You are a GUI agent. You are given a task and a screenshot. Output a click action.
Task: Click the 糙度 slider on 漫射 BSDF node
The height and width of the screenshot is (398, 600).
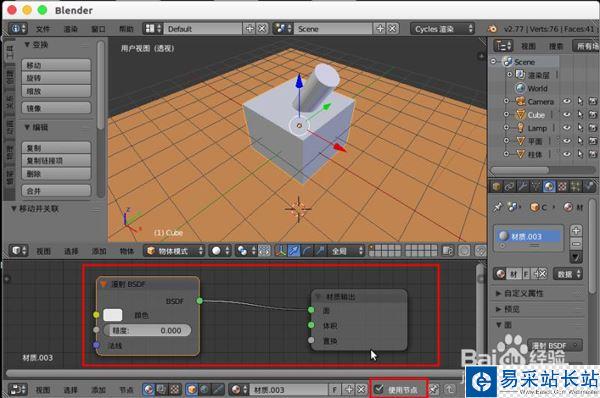coord(147,330)
